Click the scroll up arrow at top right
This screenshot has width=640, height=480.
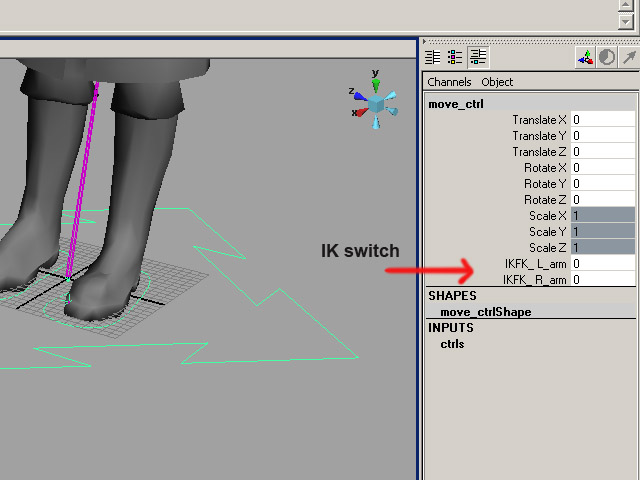[x=625, y=5]
